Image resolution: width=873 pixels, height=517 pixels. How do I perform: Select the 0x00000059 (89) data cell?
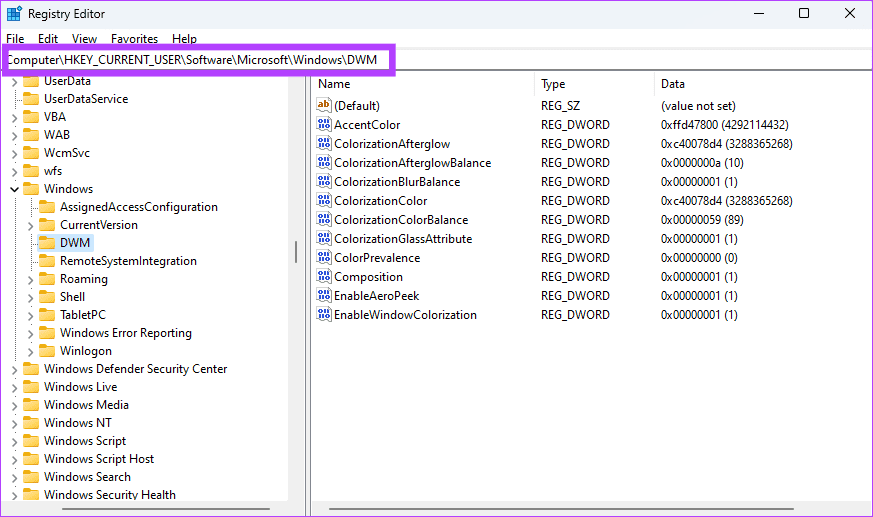pos(702,219)
